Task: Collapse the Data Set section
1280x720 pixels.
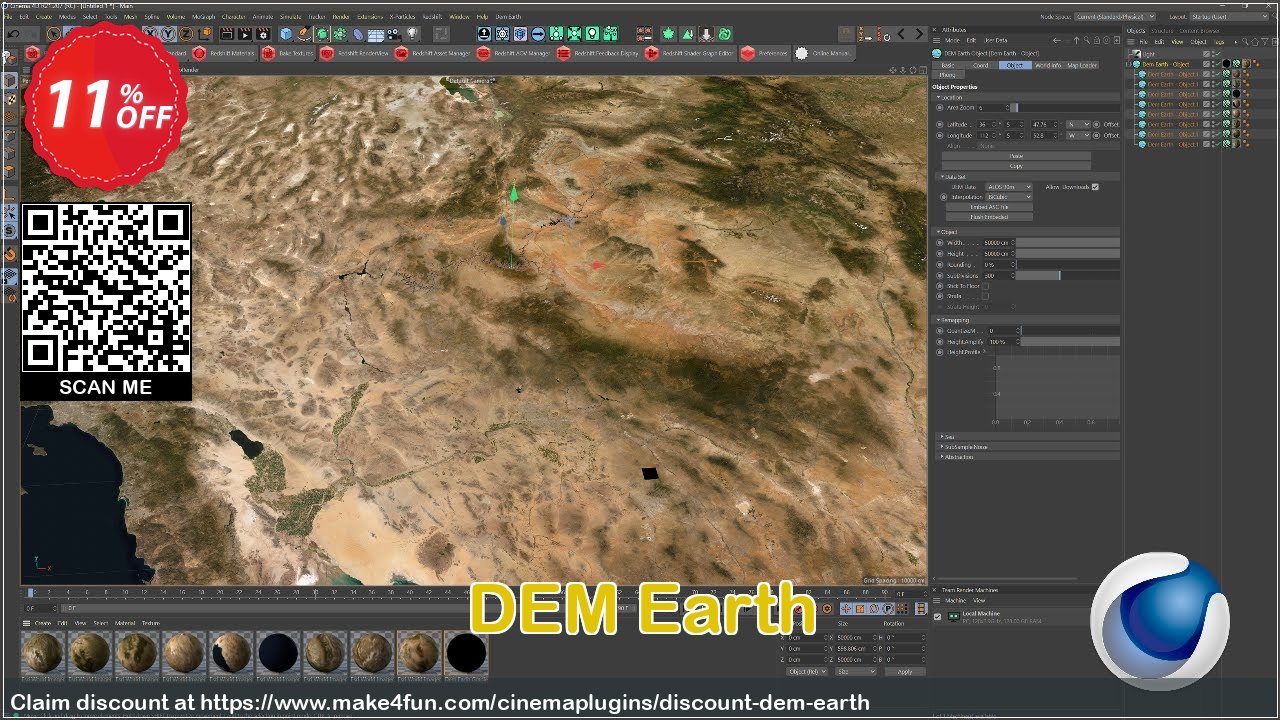Action: click(x=942, y=177)
